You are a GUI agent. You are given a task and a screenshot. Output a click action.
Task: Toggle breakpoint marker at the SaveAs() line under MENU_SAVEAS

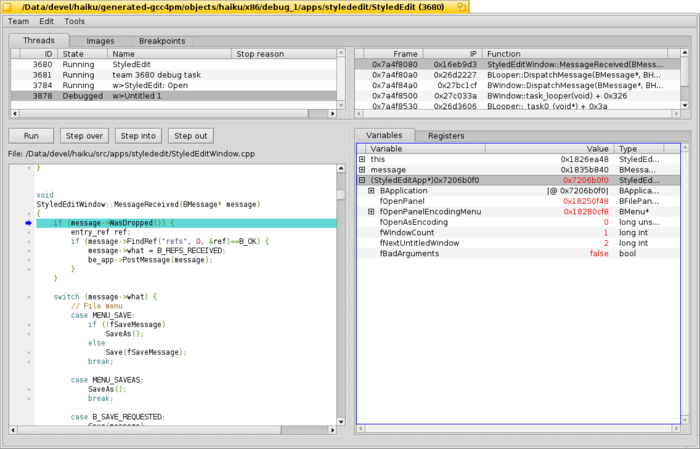29,389
